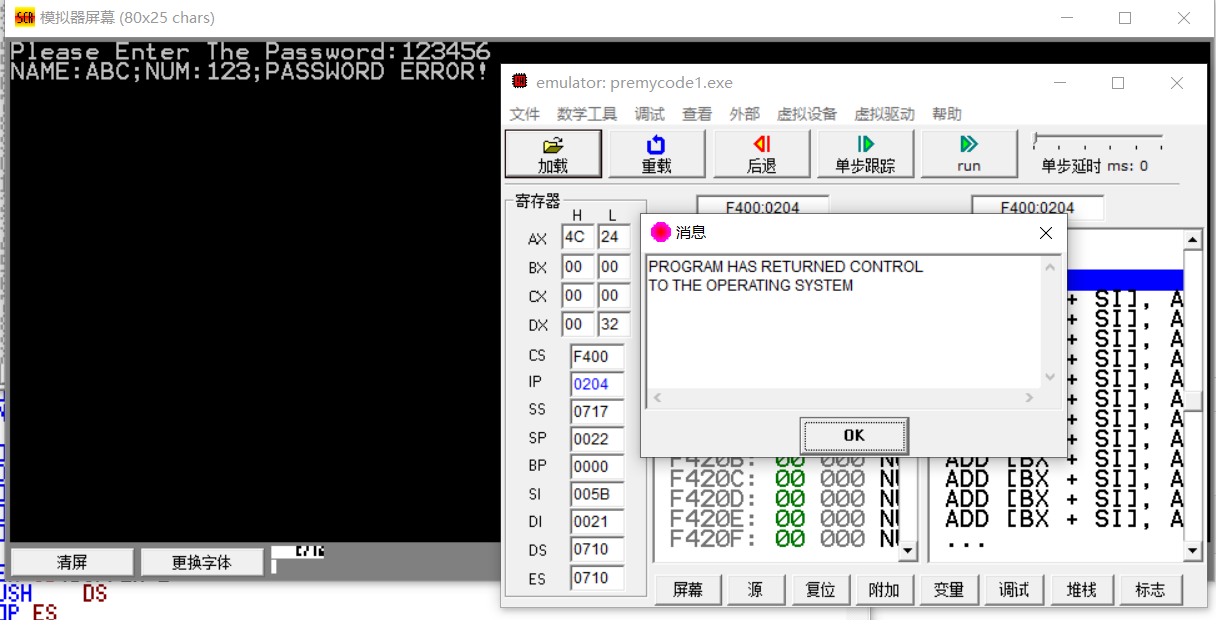Click the 模拟器屏幕 window title icon
1216x620 pixels.
tap(25, 17)
